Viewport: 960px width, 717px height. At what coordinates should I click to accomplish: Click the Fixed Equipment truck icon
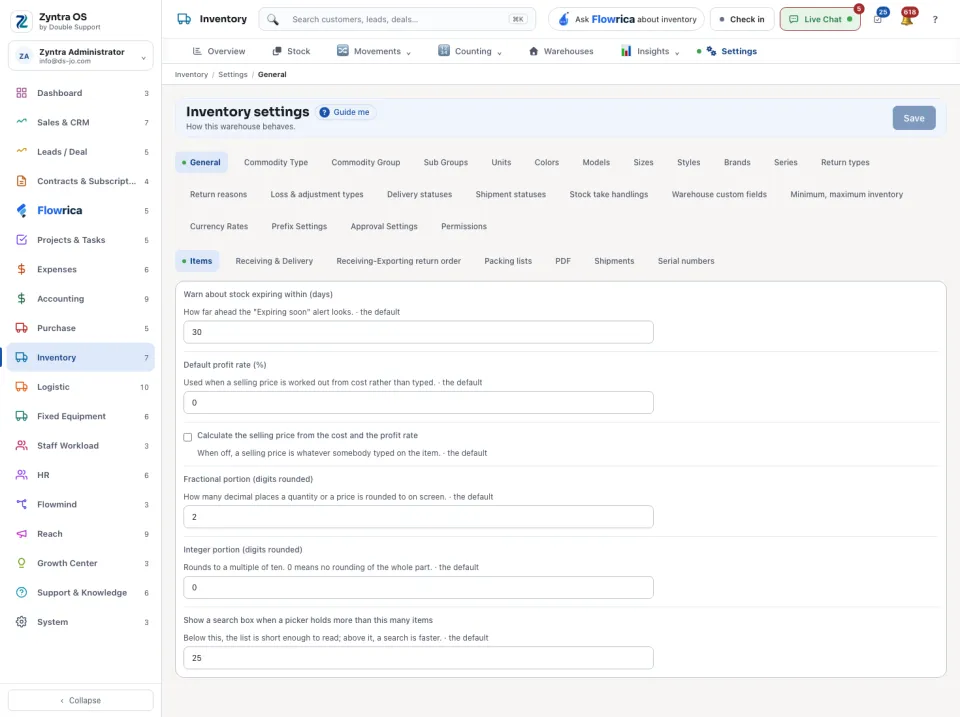(21, 416)
